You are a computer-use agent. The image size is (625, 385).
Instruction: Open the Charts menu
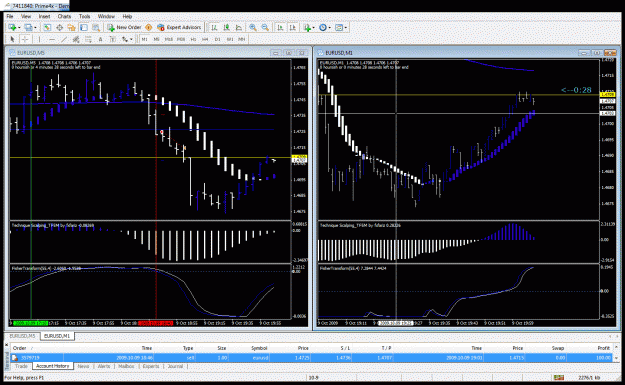pos(64,16)
